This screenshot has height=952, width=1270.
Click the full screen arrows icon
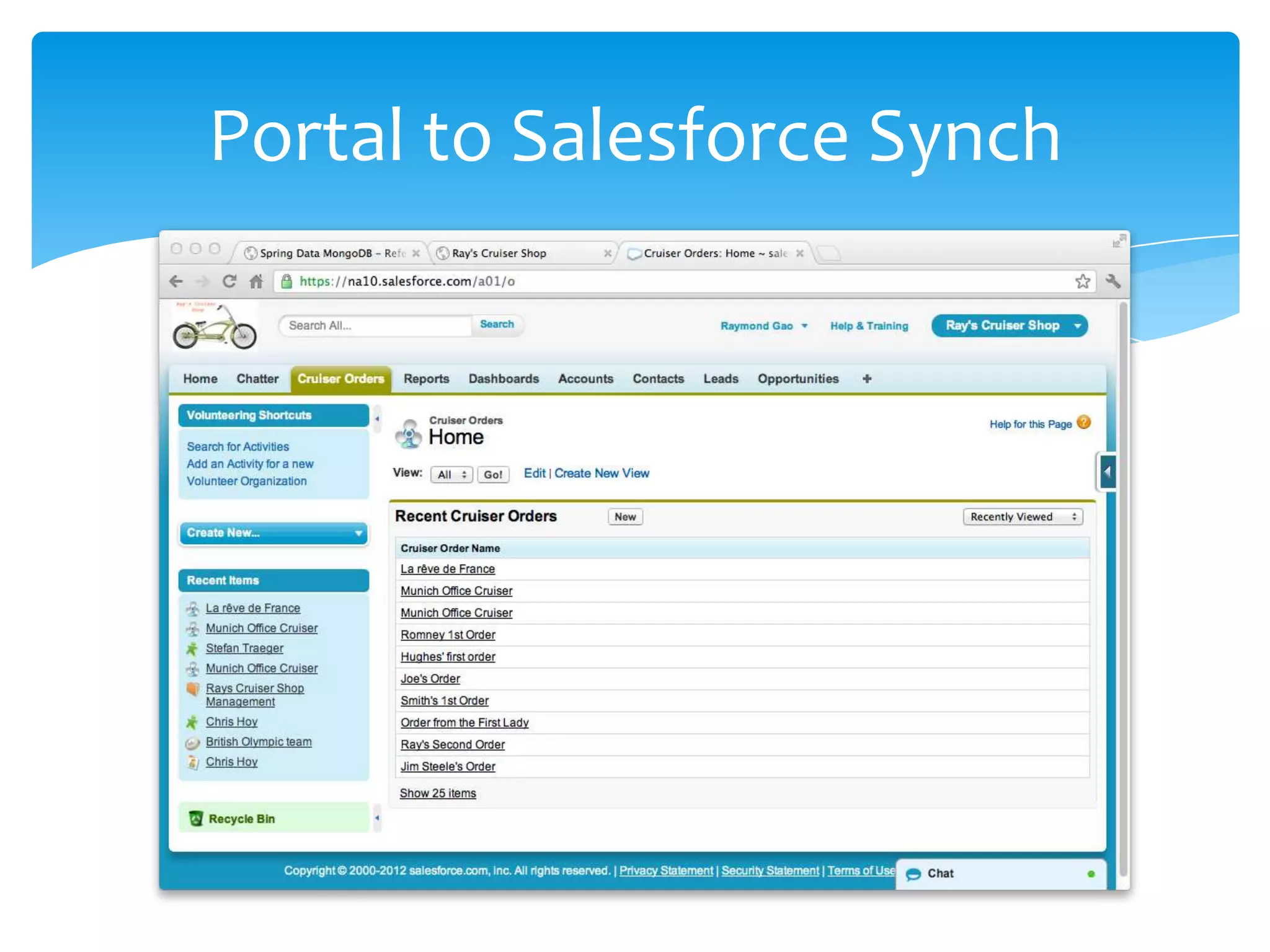pyautogui.click(x=1119, y=241)
